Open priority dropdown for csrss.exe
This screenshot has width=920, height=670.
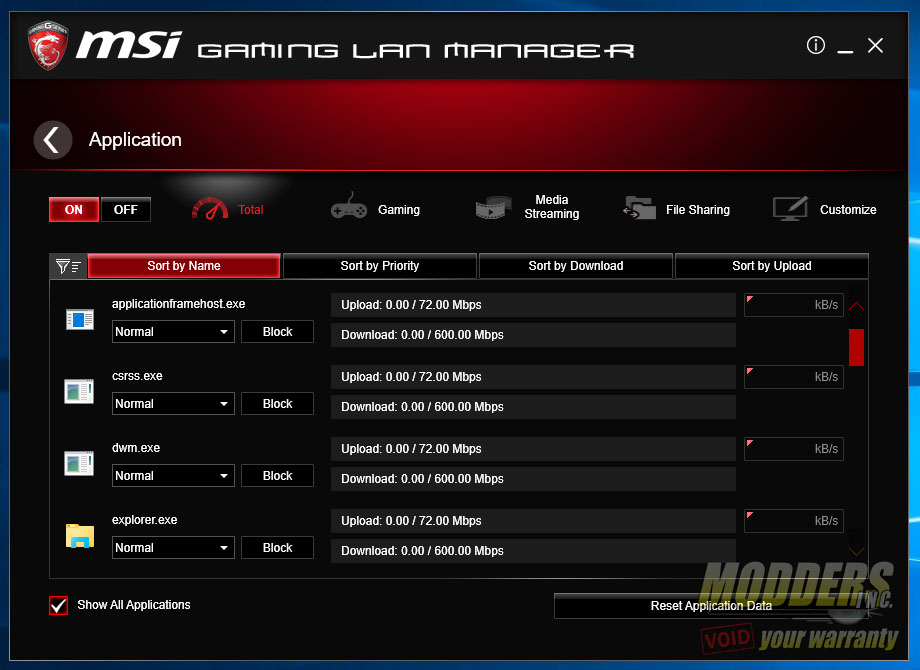(x=173, y=404)
